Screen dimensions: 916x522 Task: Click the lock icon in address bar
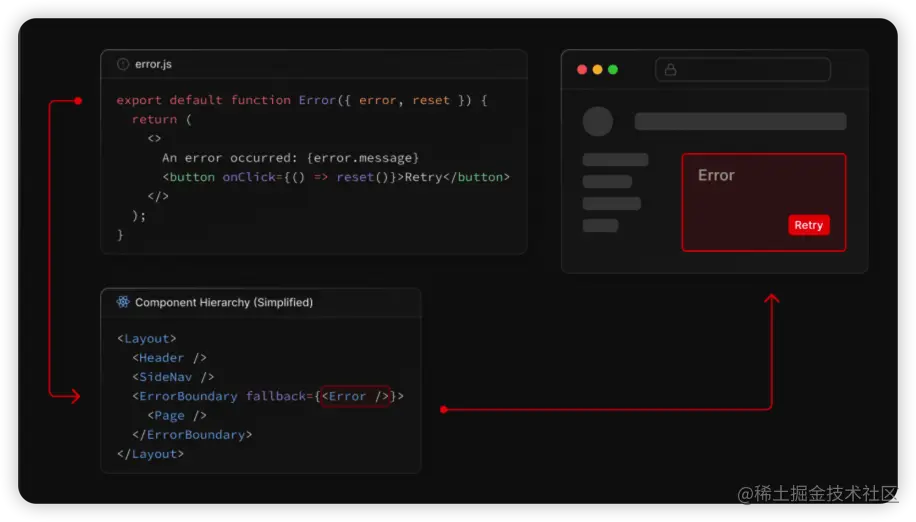point(671,69)
